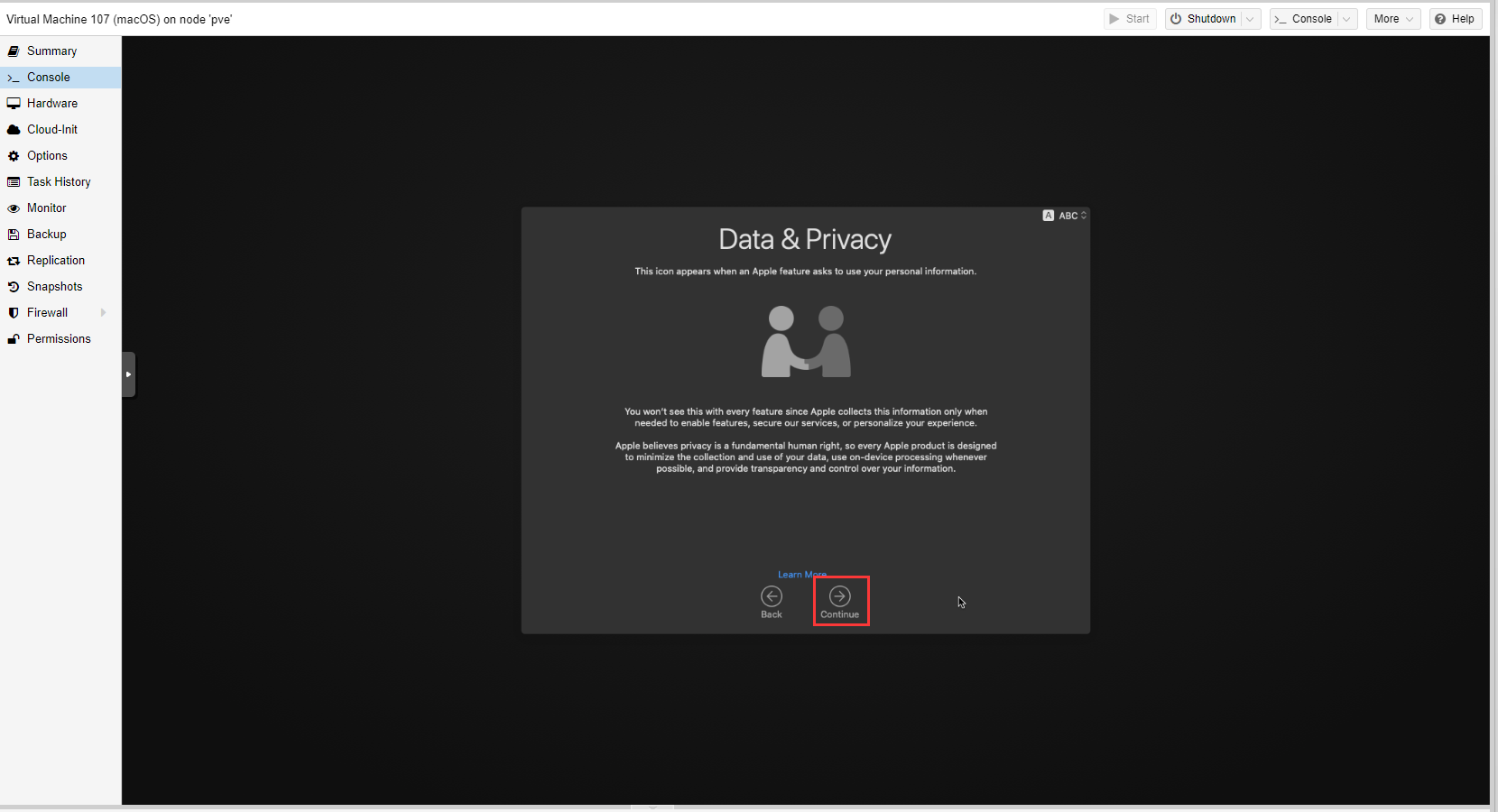Open the Backup section

click(47, 235)
